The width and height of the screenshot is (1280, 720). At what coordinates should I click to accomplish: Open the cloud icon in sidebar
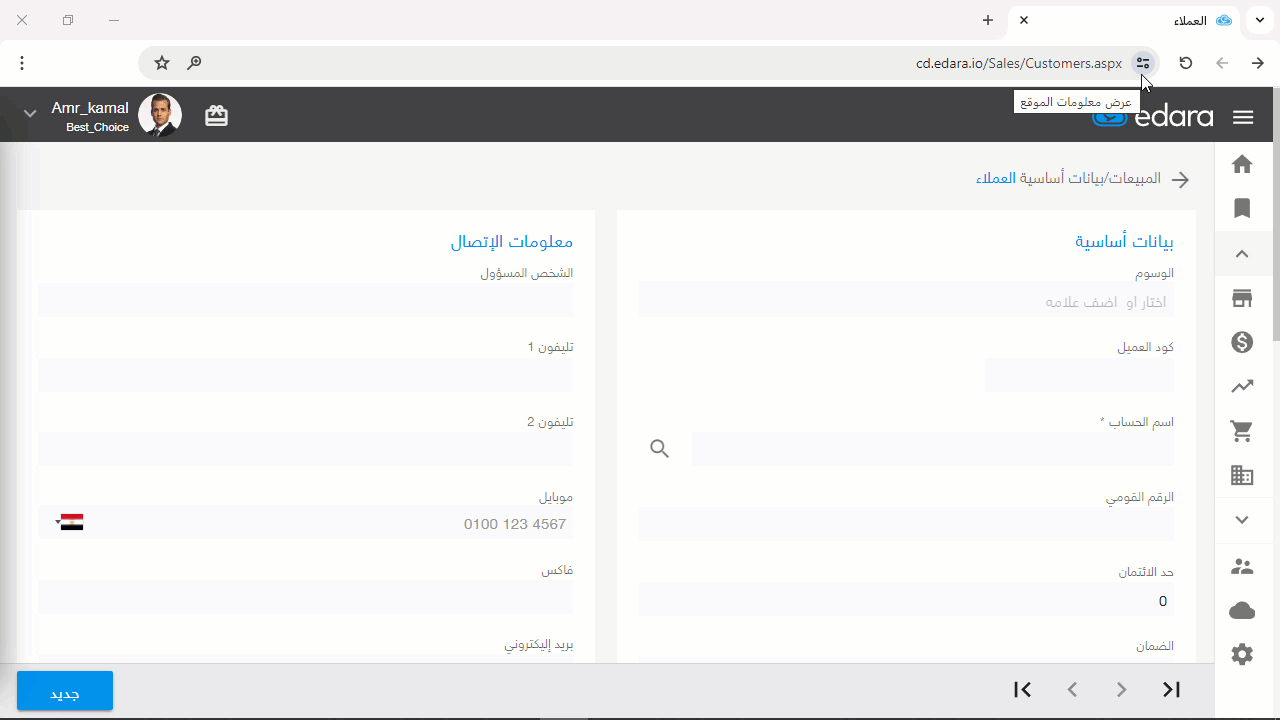pos(1242,610)
